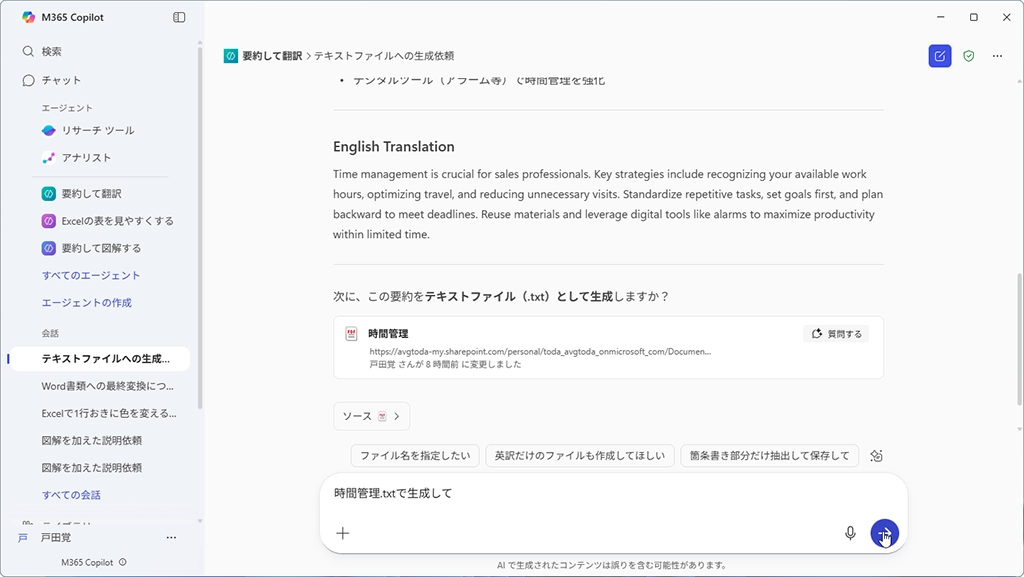Open account options menu beside 戸田覚
This screenshot has height=577, width=1024.
[x=171, y=538]
